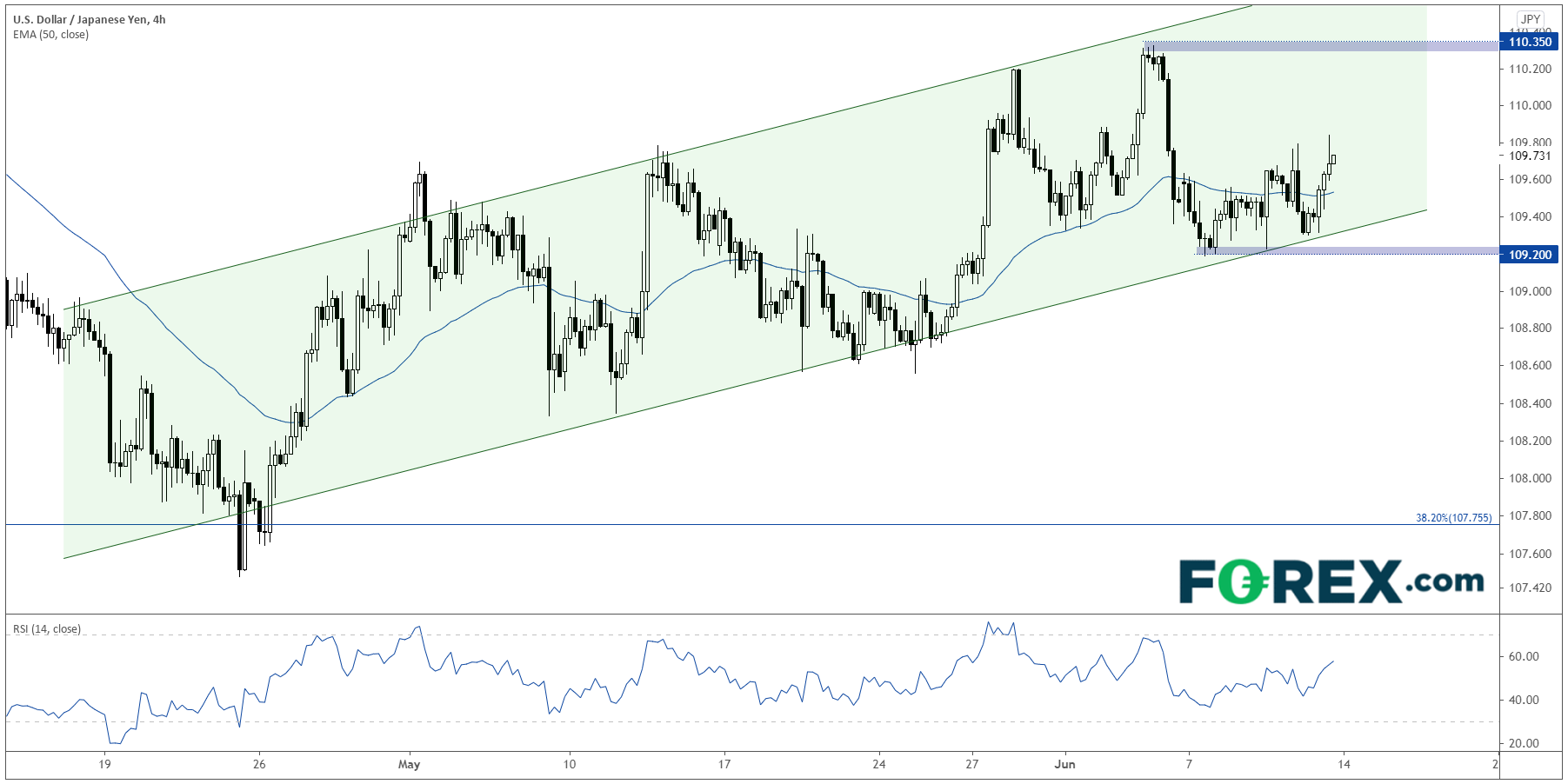1568x784 pixels.
Task: Click the U.S. Dollar / Japanese Yen, 4h title
Action: [89, 19]
